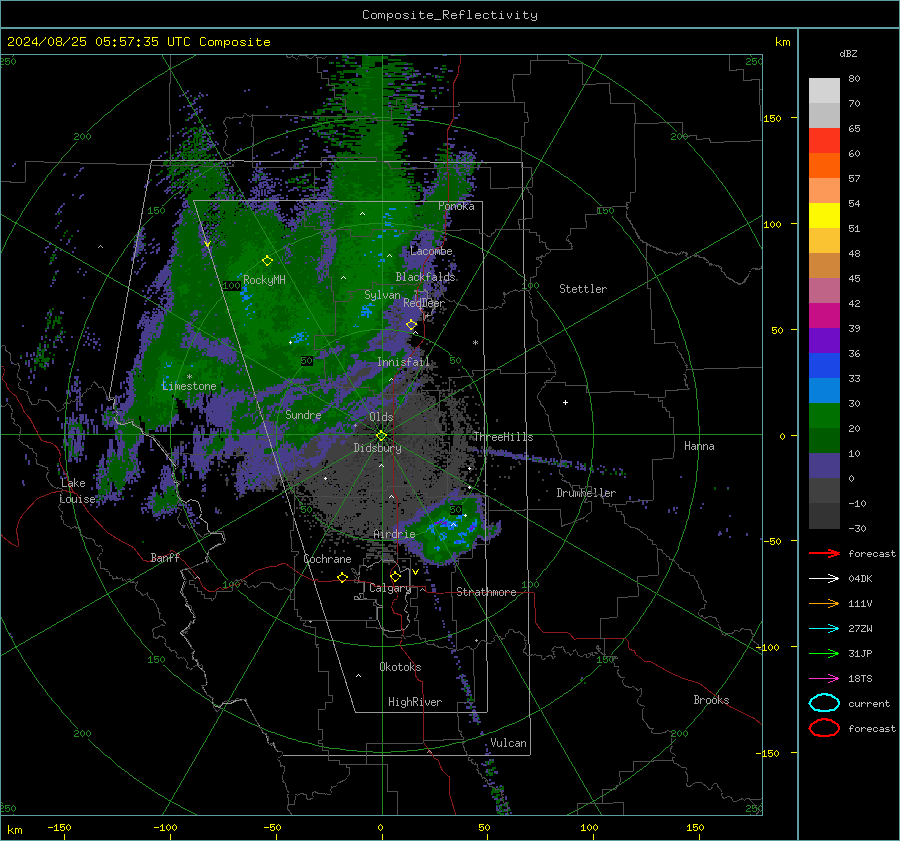Click the storm cell east of Airdrie
This screenshot has width=900, height=841.
[448, 531]
